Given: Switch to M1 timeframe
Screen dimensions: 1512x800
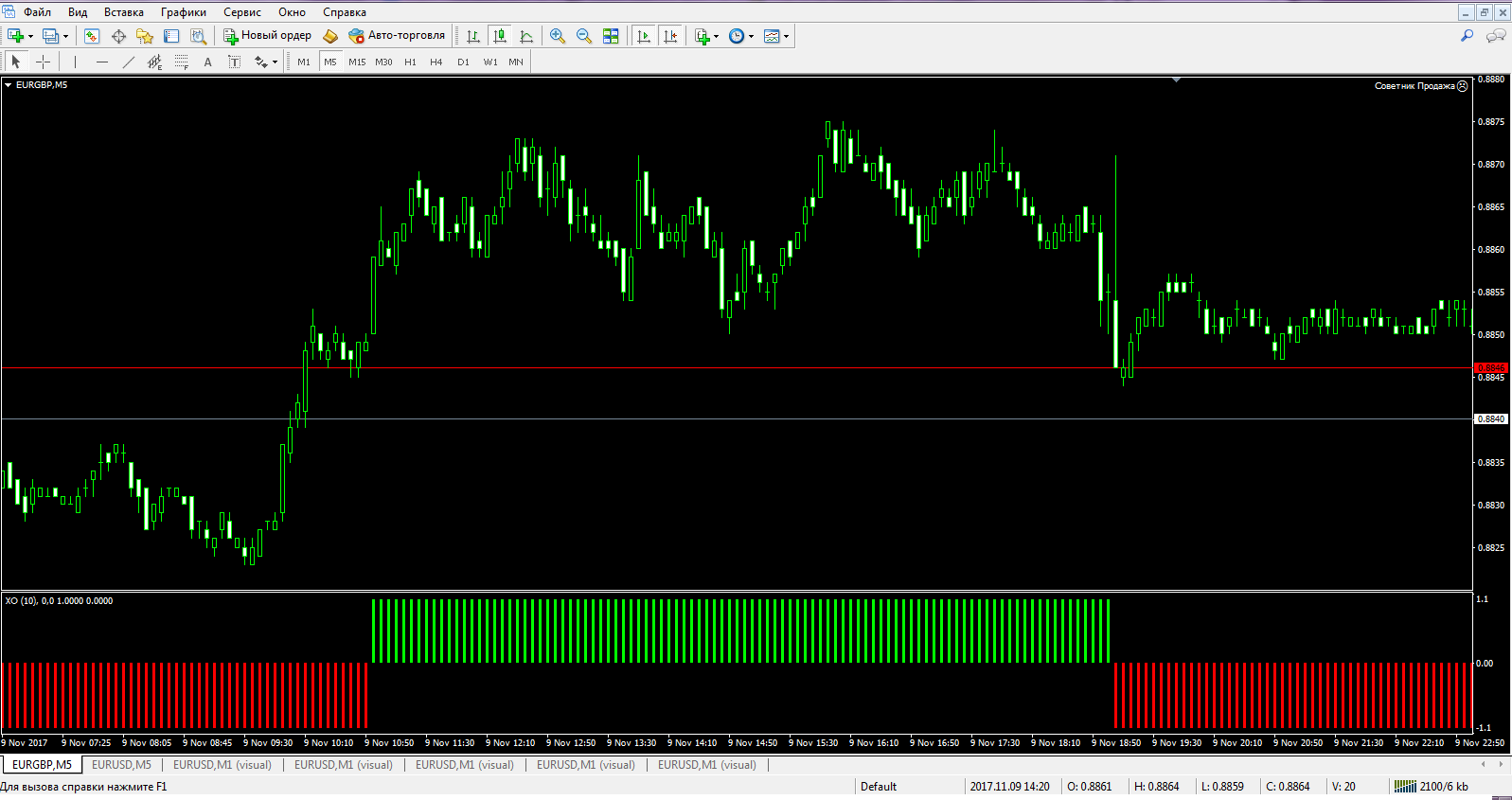Looking at the screenshot, I should tap(304, 62).
